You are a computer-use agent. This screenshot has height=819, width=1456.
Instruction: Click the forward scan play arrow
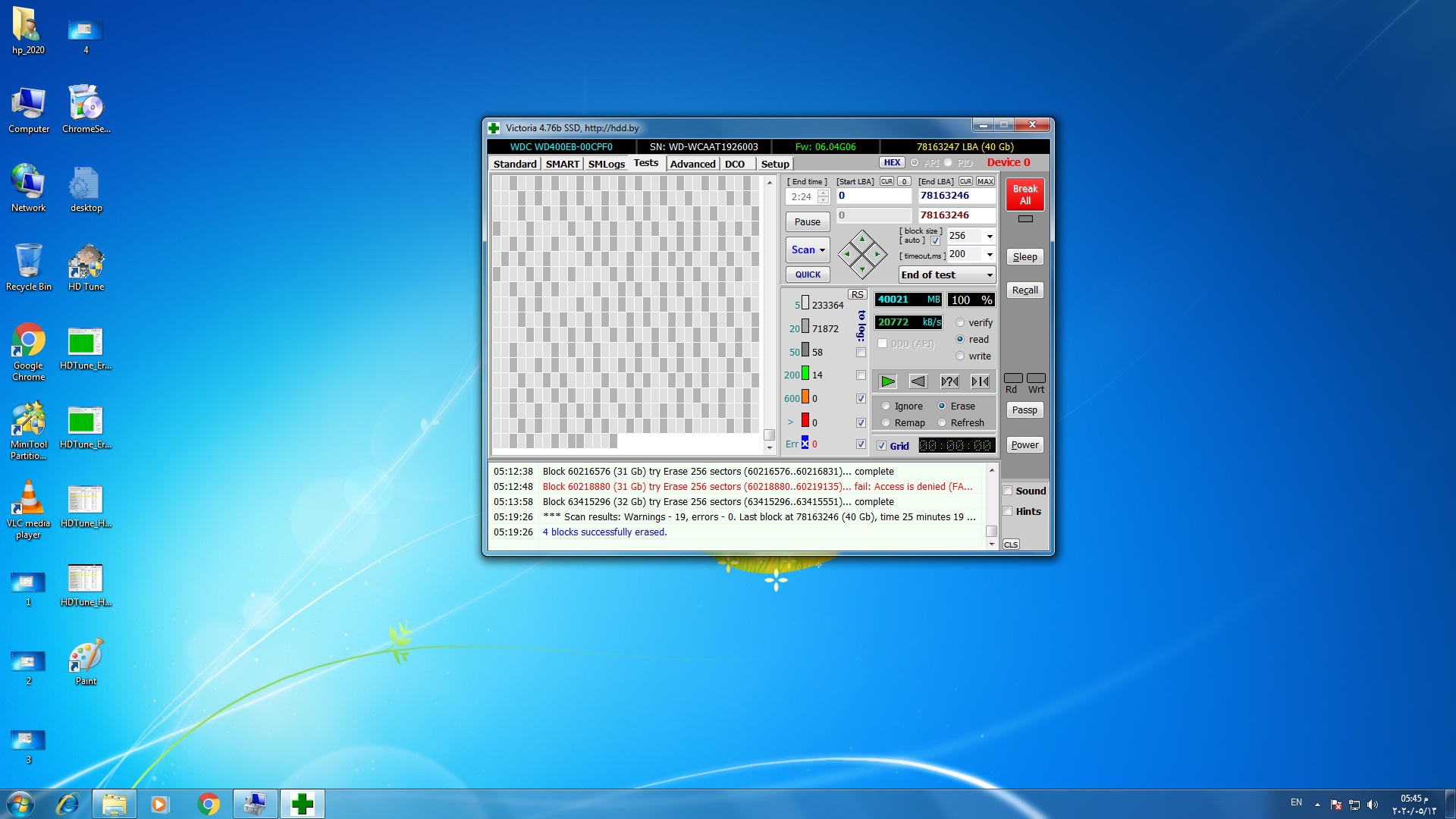tap(887, 381)
